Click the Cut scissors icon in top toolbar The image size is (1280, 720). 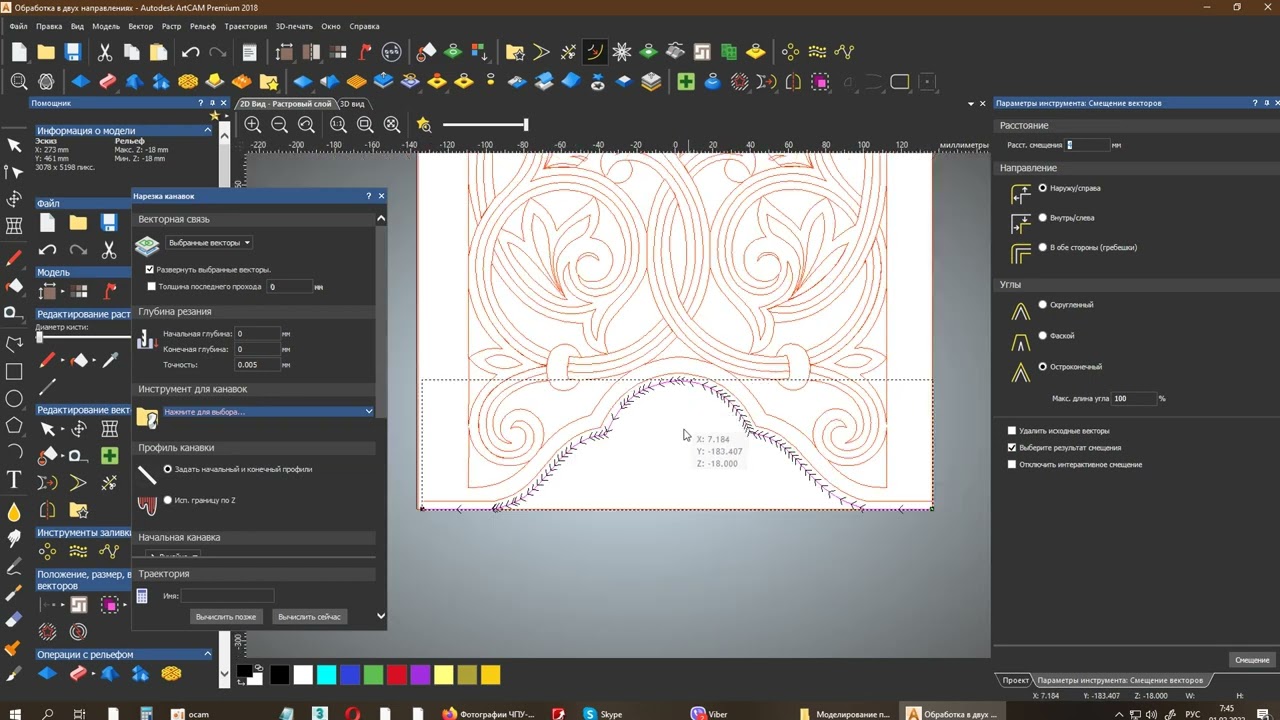click(104, 52)
